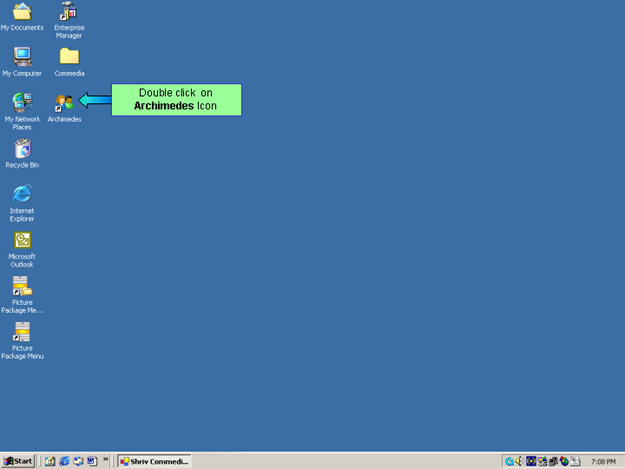Click the volume speaker tray icon
The height and width of the screenshot is (469, 625).
520,461
